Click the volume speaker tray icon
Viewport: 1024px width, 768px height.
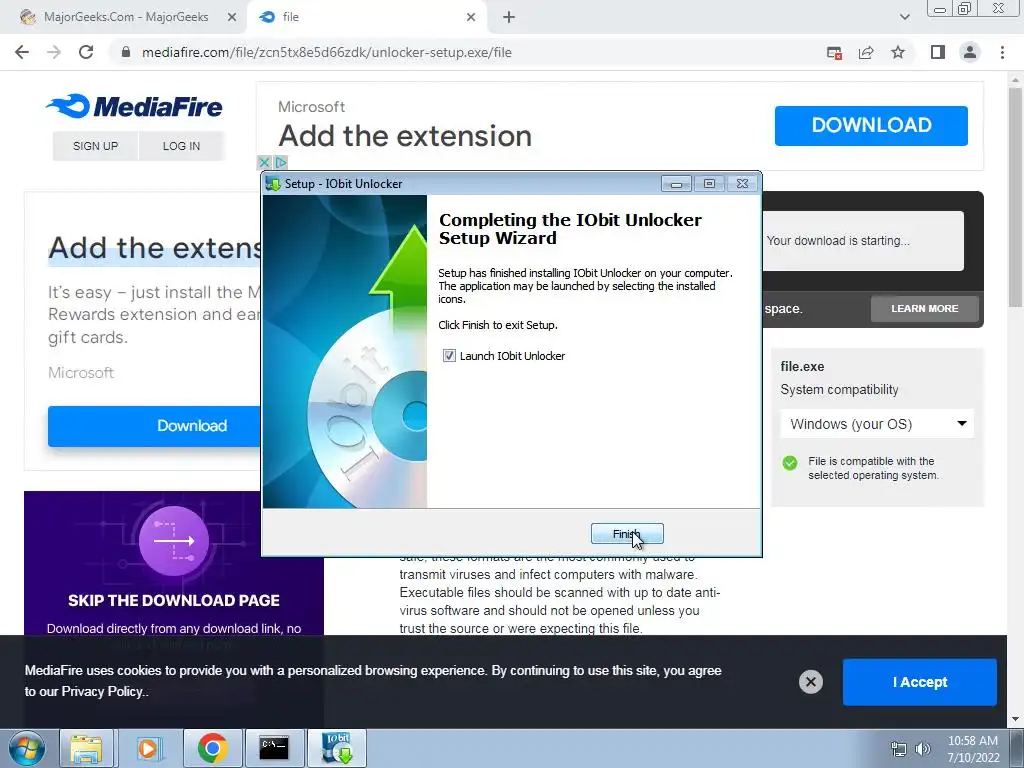tap(923, 749)
